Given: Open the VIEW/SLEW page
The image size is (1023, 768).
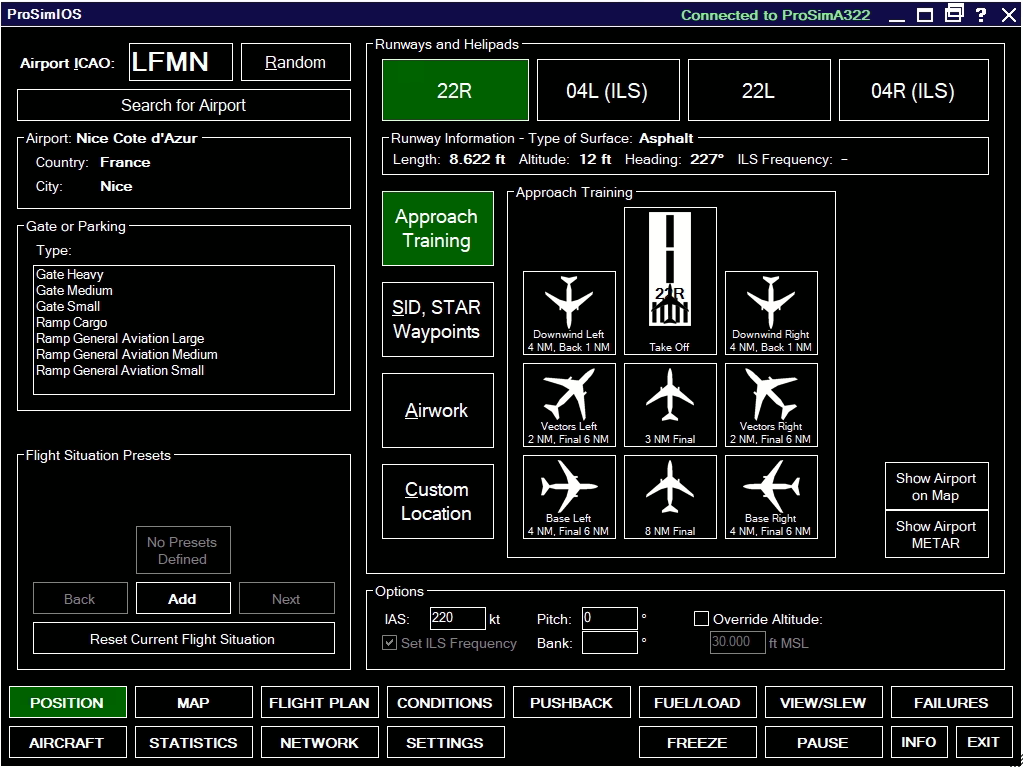Looking at the screenshot, I should (x=823, y=703).
